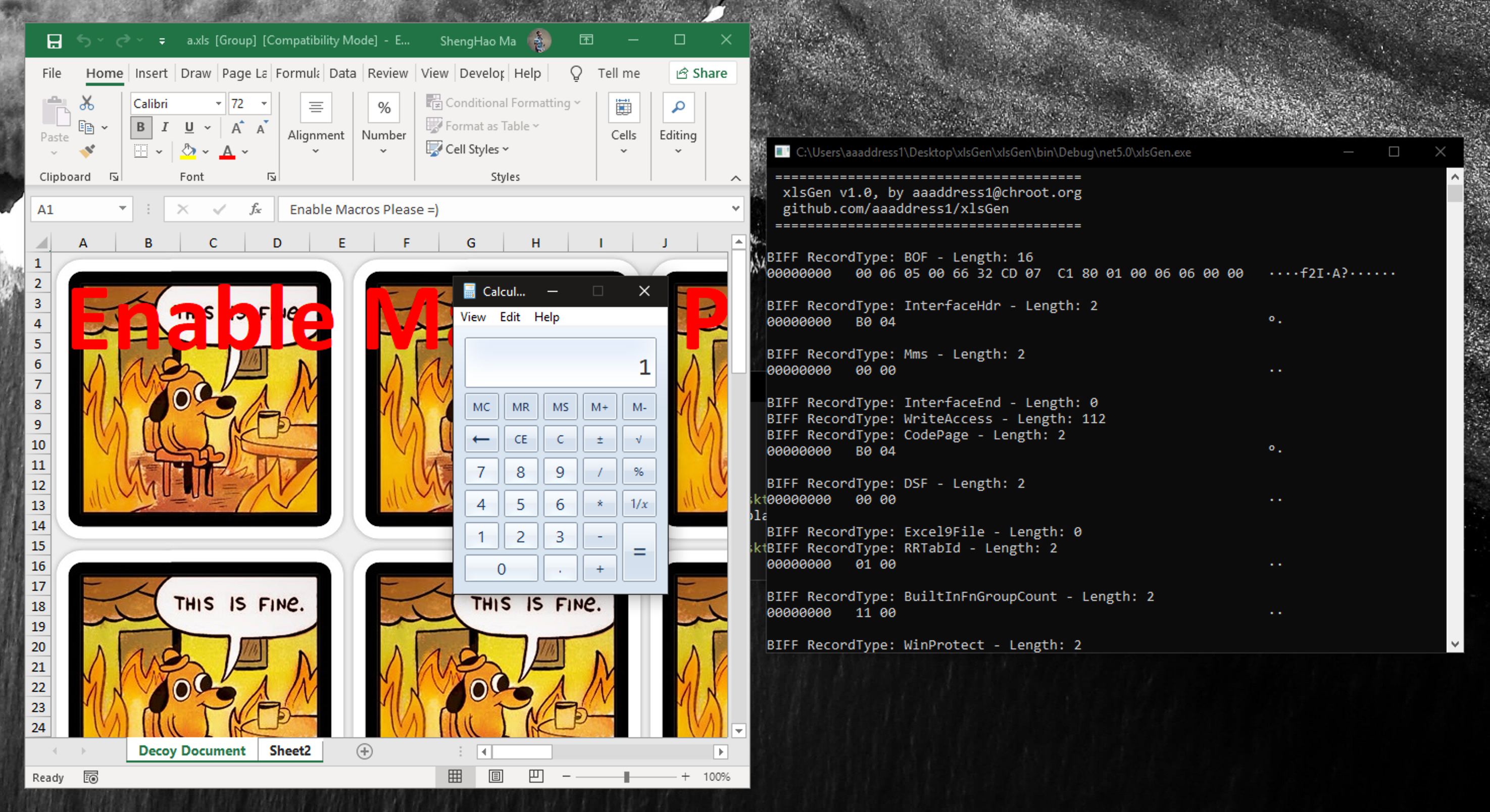Click the Paste clipboard icon
This screenshot has height=812, width=1490.
[55, 113]
